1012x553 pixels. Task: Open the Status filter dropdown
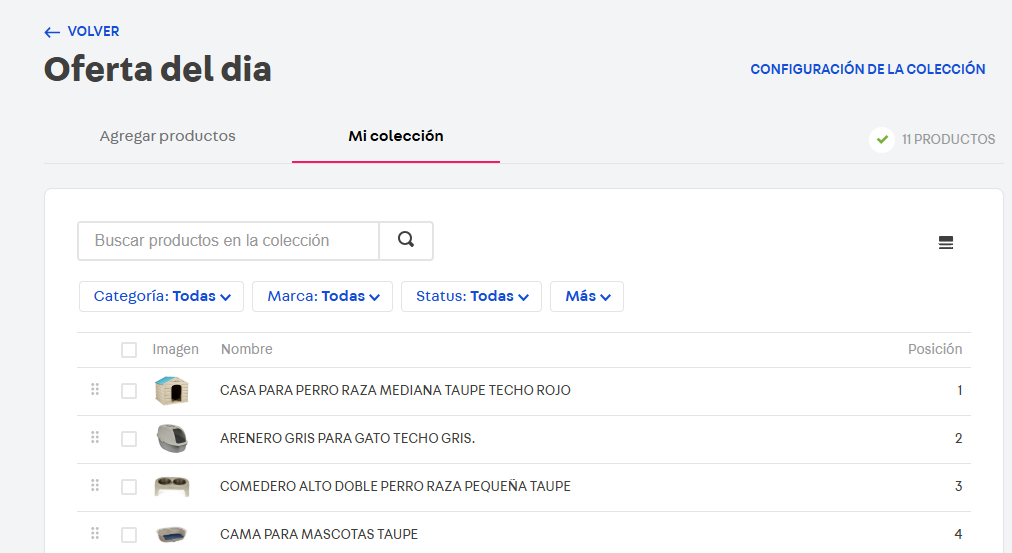(471, 296)
